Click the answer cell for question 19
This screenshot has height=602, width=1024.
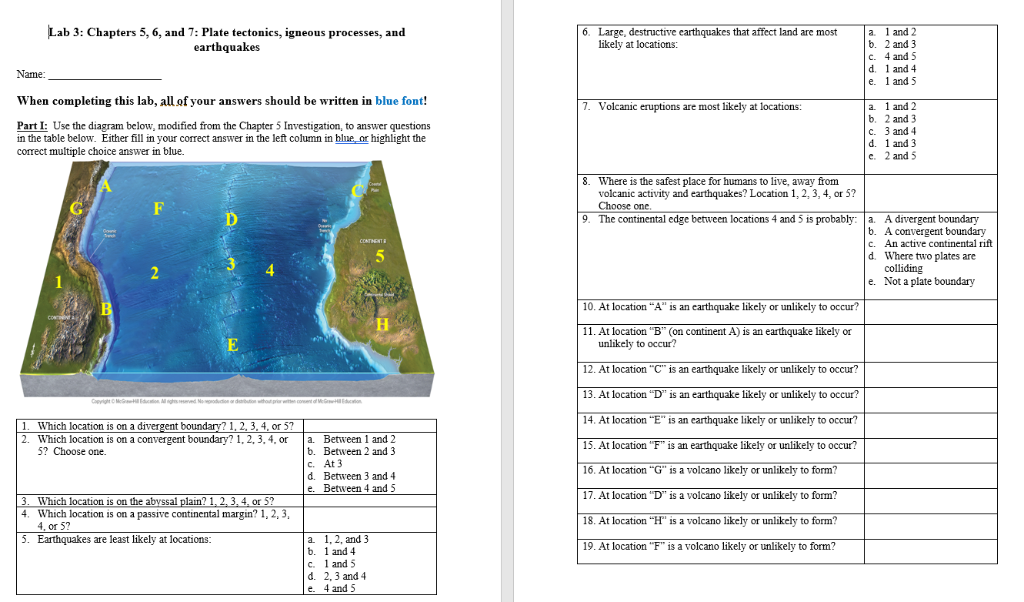(930, 548)
